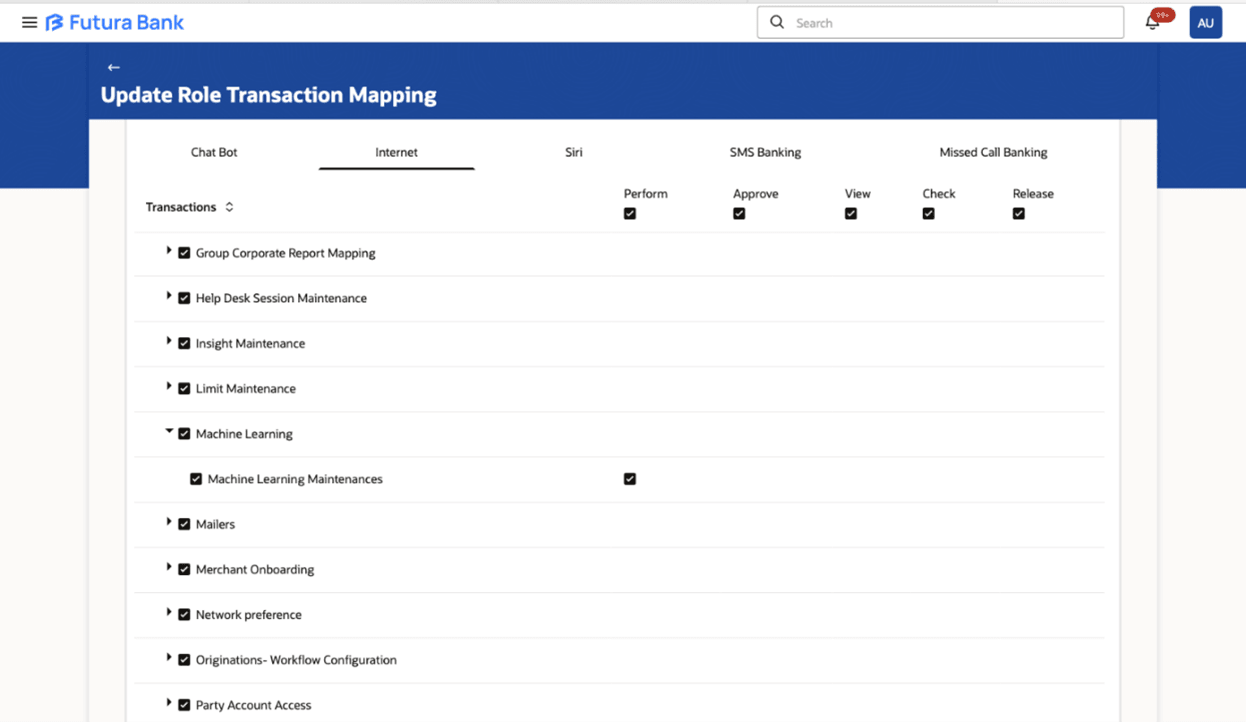The image size is (1246, 722).
Task: Uncheck the Perform column header checkbox
Action: [x=630, y=213]
